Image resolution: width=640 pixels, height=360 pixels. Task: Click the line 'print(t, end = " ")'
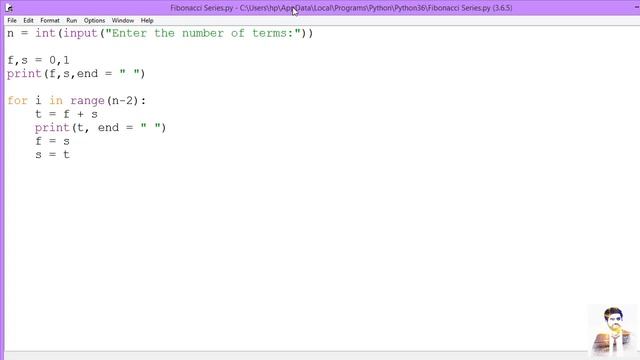pos(100,128)
